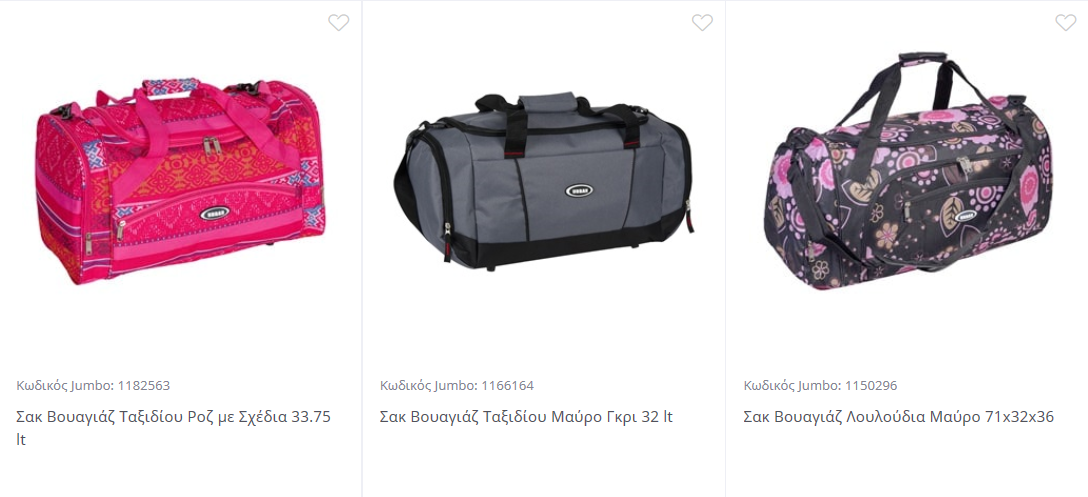Image resolution: width=1088 pixels, height=497 pixels.
Task: Click the oval logo badge on grey bag
Action: click(577, 189)
